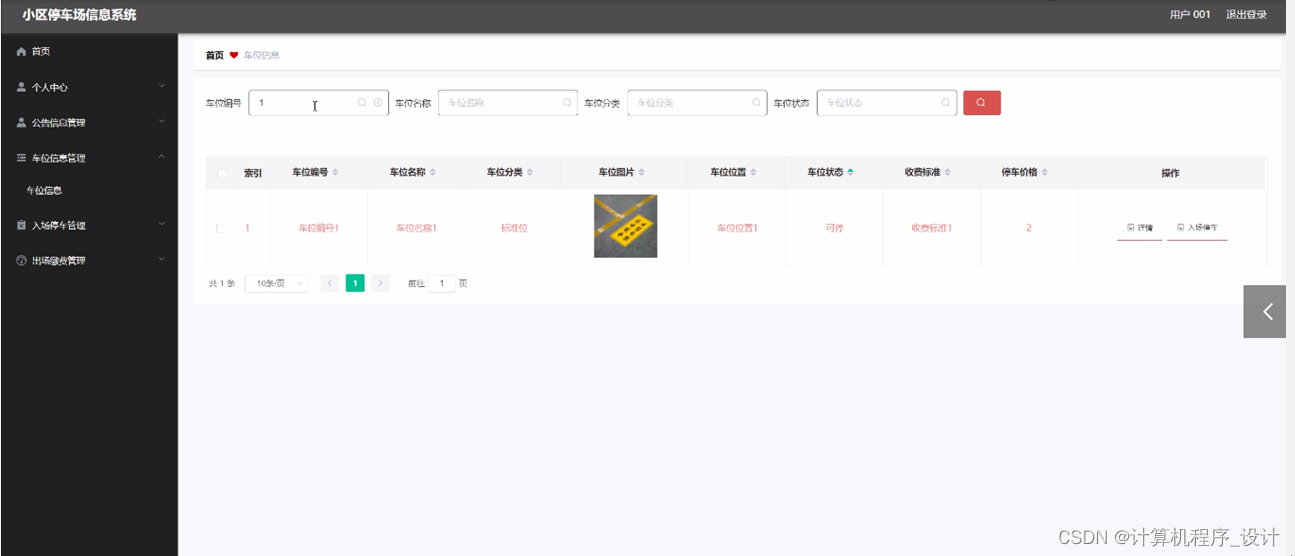
Task: Click the 车位信息管理 list icon
Action: point(21,158)
